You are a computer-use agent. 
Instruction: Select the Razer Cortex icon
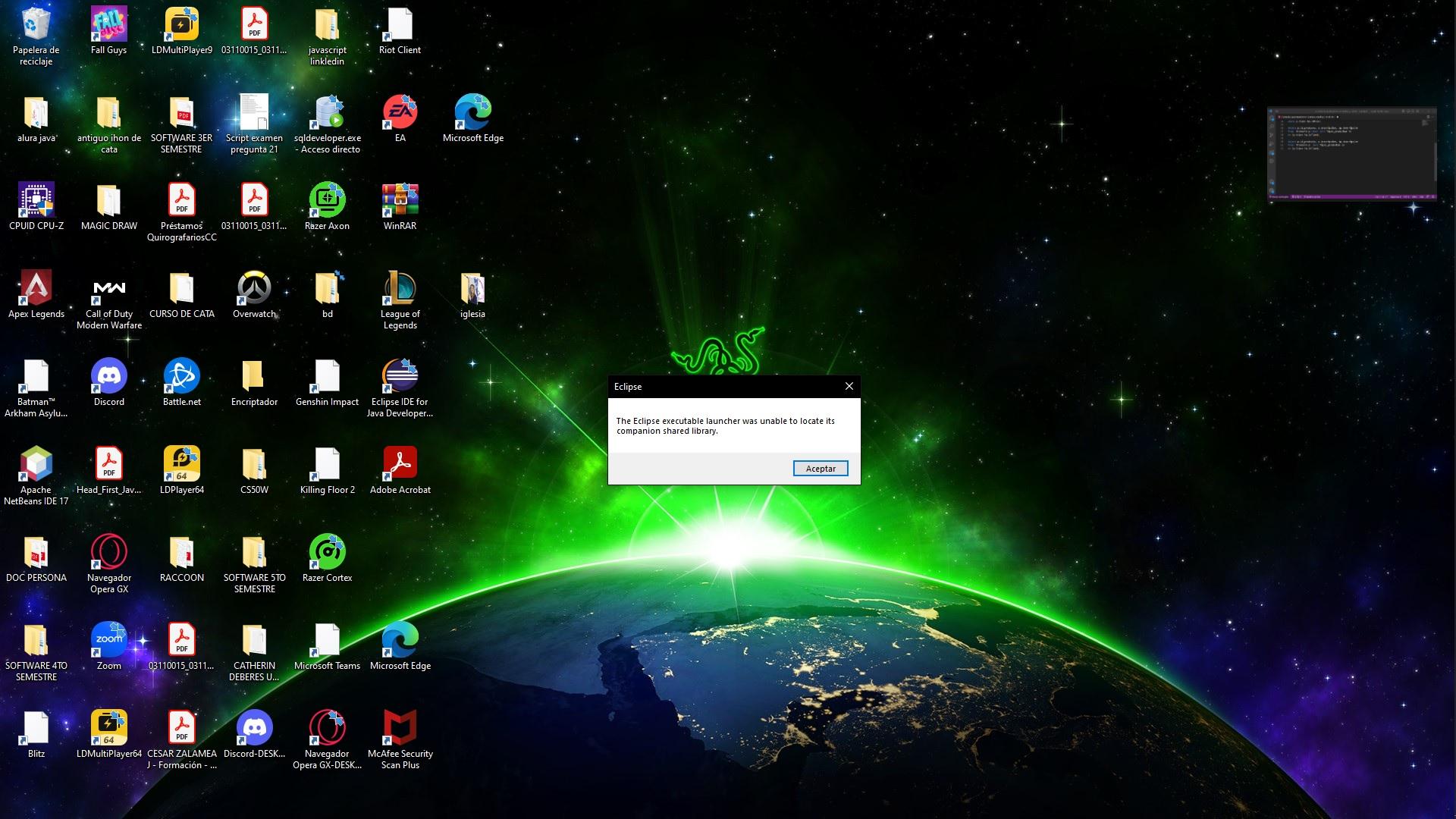(x=327, y=558)
